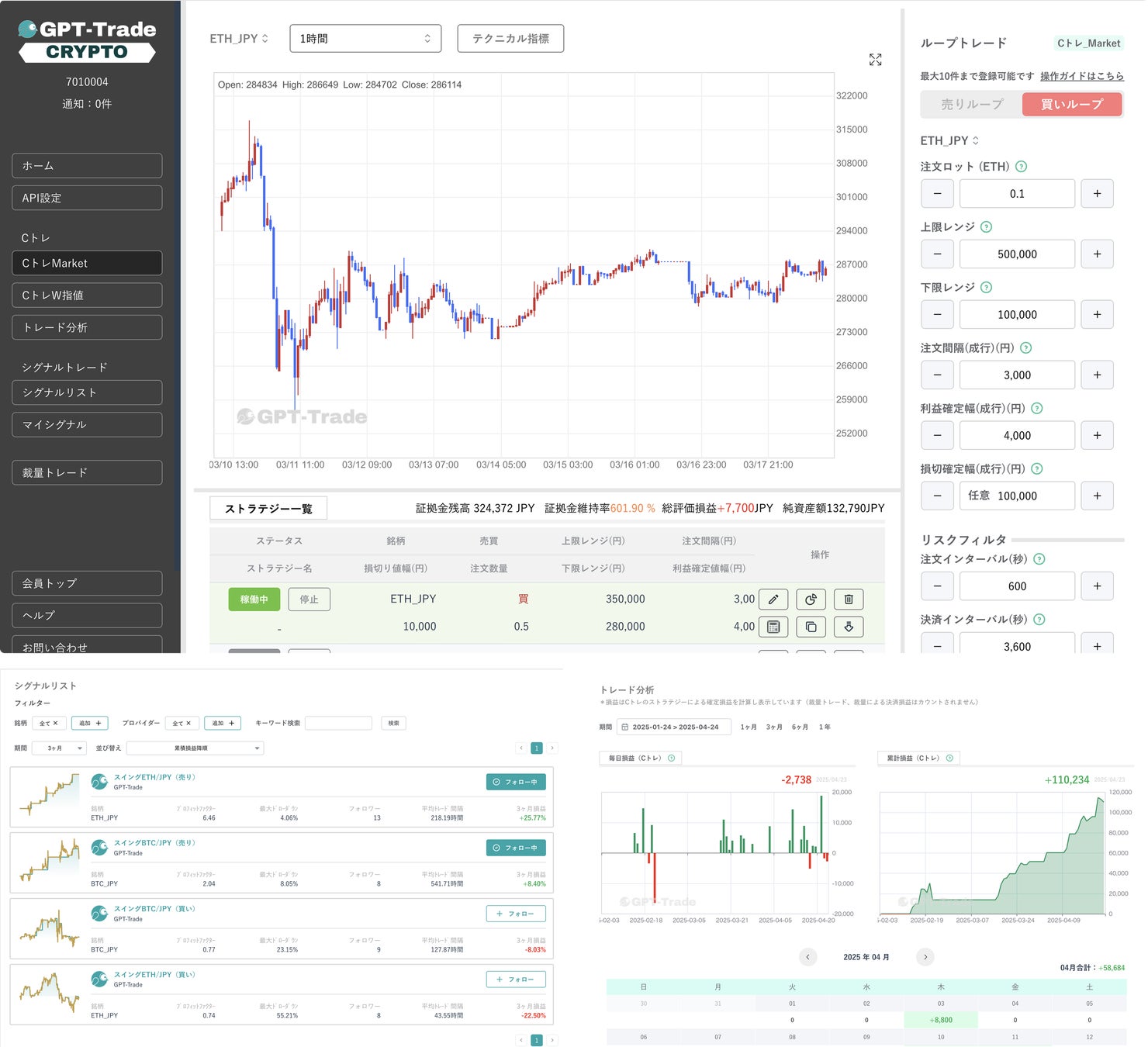Screen dimensions: 1148x1047
Task: Switch to 買いループ mode
Action: 1072,104
